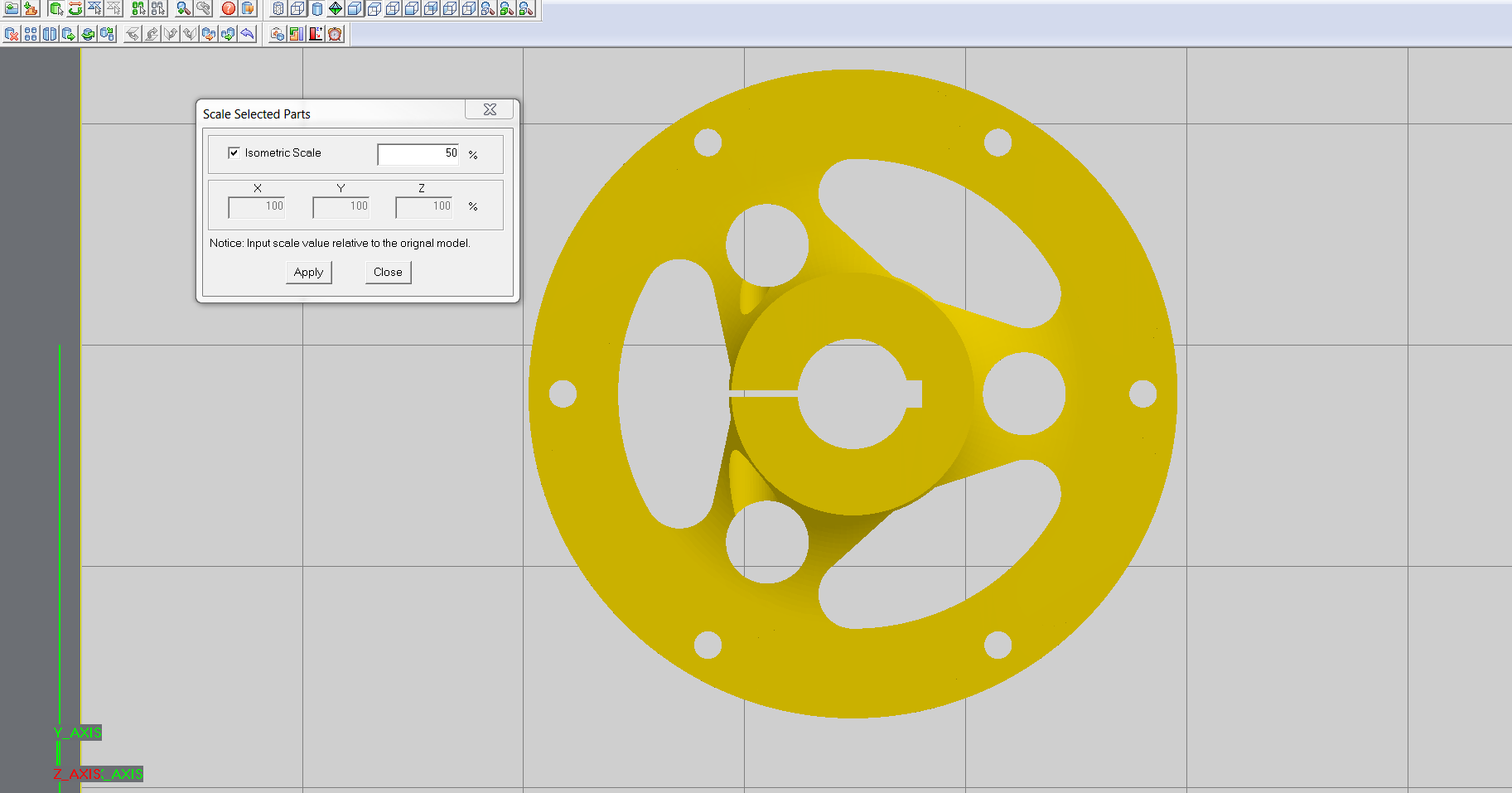Click the blue undo arrow icon
Screen dimensions: 1512x793
(247, 34)
